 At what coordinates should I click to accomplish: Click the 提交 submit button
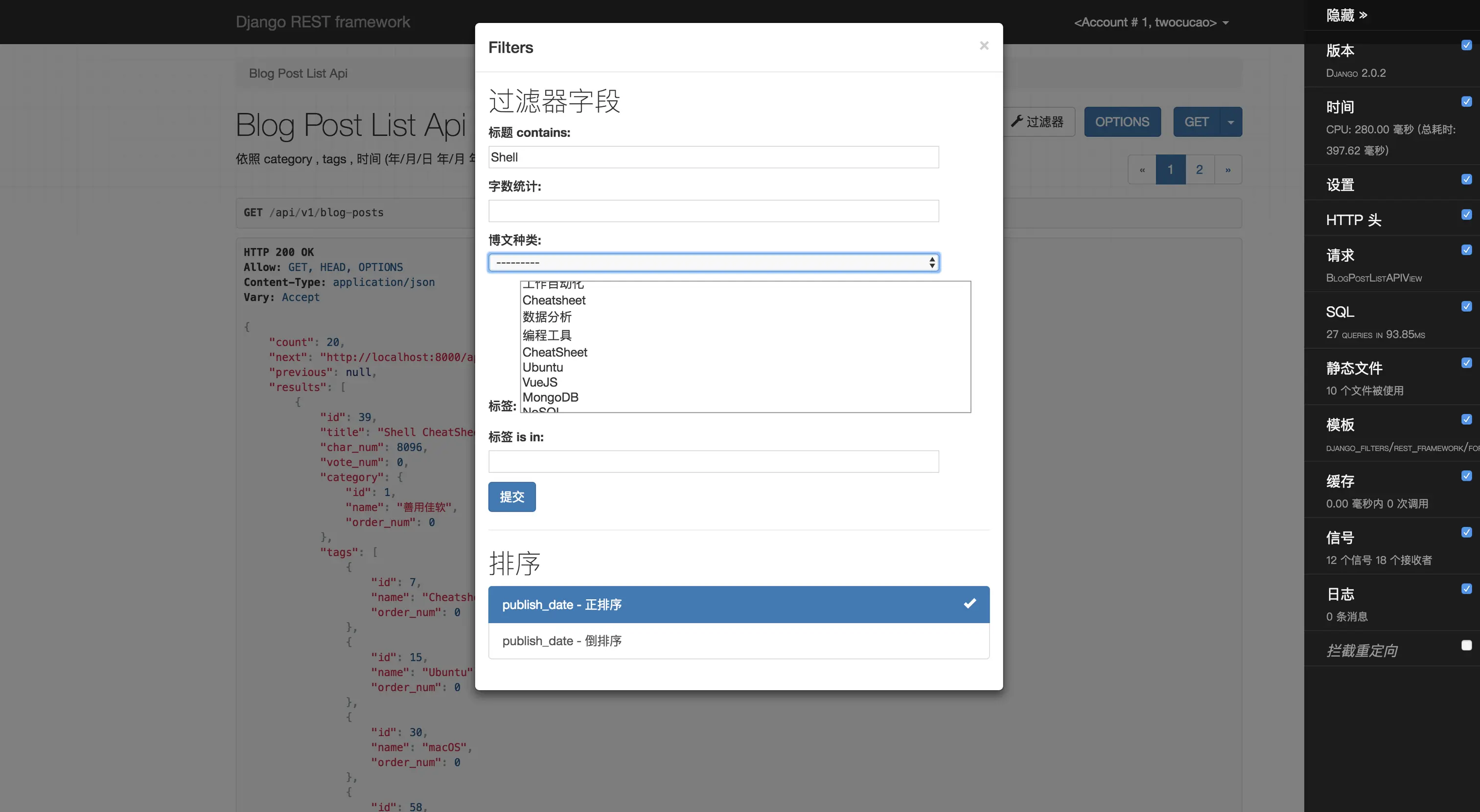511,496
